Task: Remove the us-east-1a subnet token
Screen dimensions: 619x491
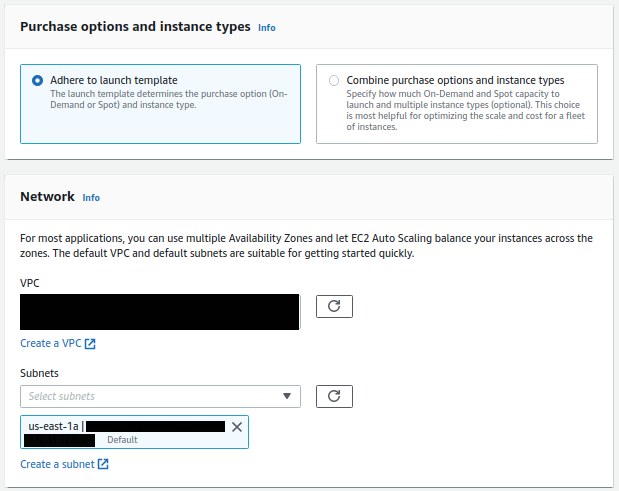Action: [237, 427]
